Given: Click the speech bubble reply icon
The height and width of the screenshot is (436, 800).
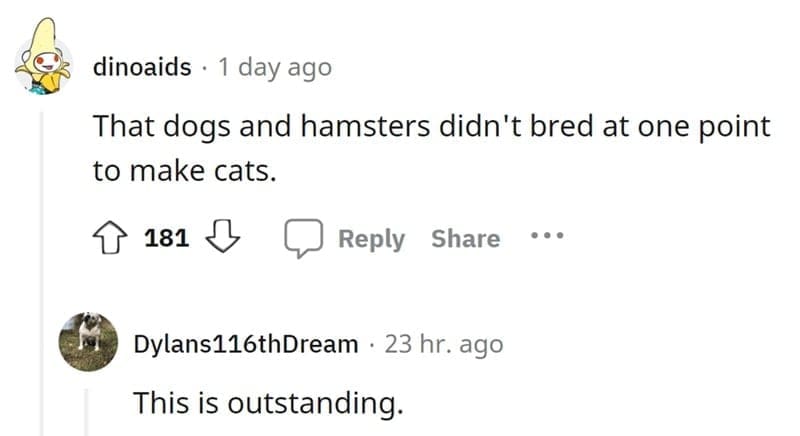Looking at the screenshot, I should click(301, 239).
